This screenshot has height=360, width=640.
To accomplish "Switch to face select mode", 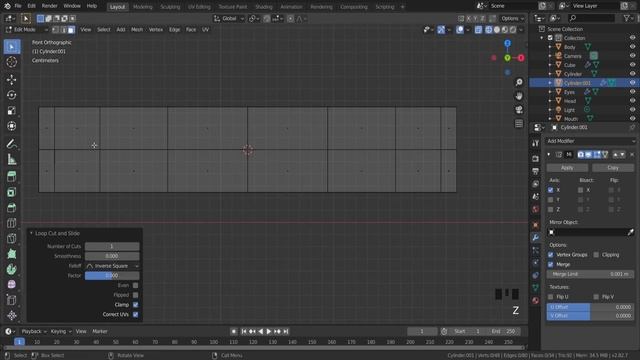I will (71, 30).
